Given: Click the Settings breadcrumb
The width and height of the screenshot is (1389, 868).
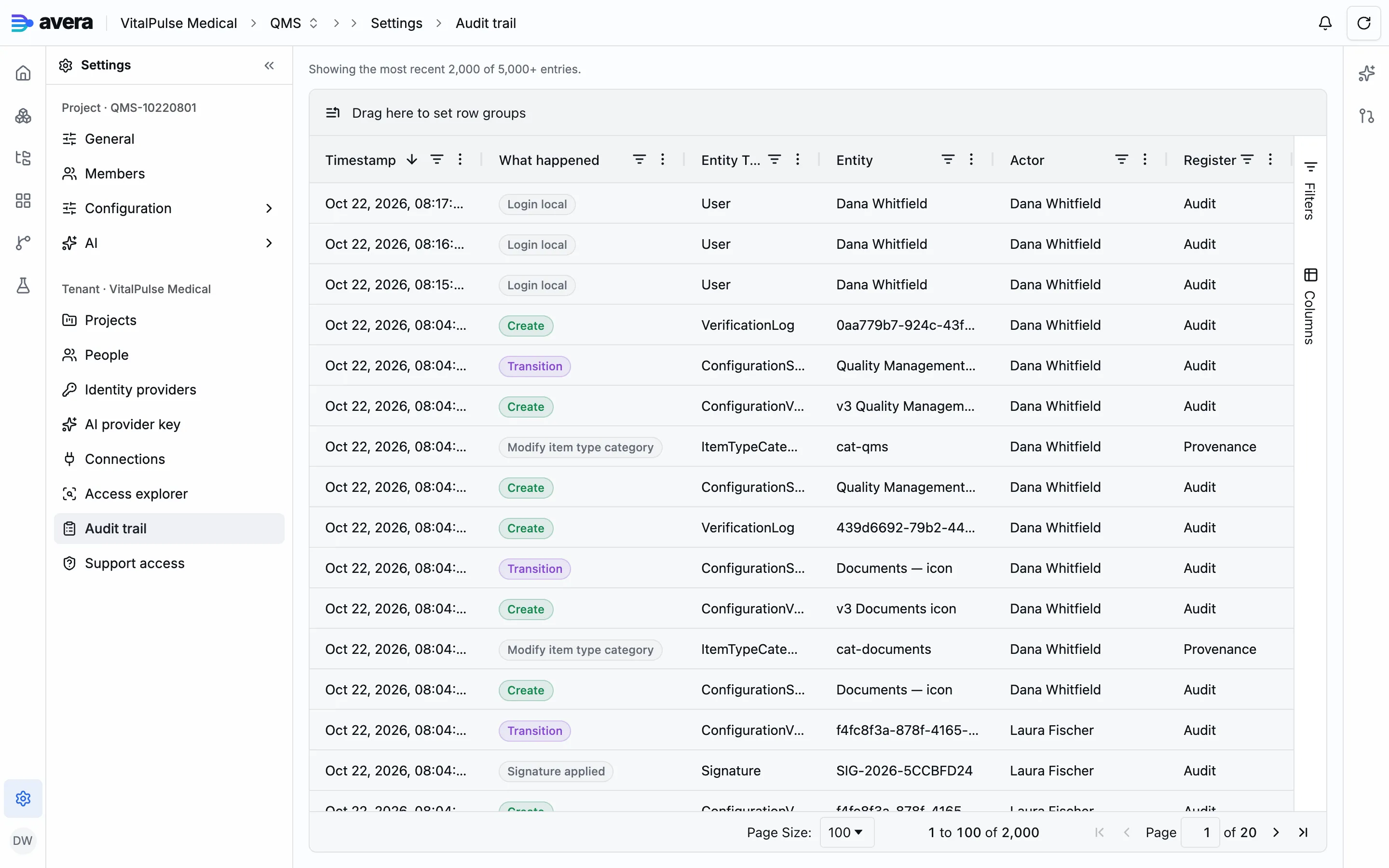Looking at the screenshot, I should [396, 23].
